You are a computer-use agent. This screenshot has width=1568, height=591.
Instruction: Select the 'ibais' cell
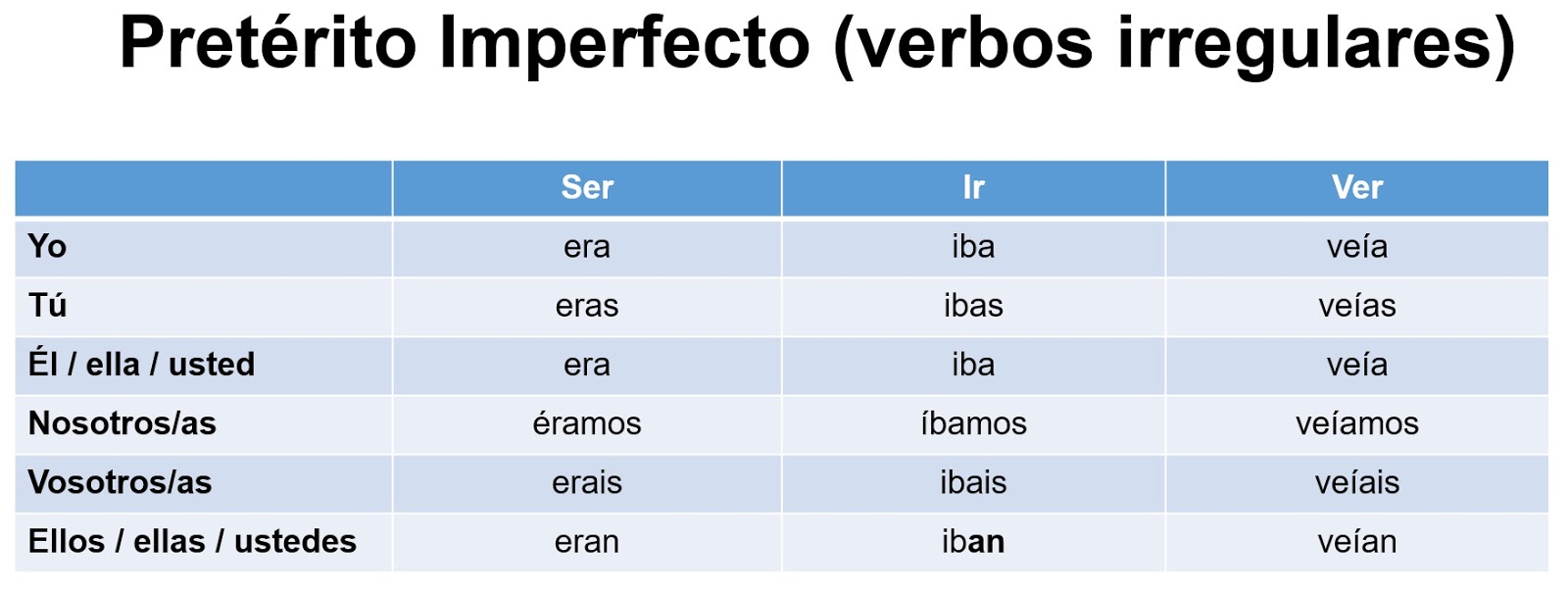tap(973, 482)
